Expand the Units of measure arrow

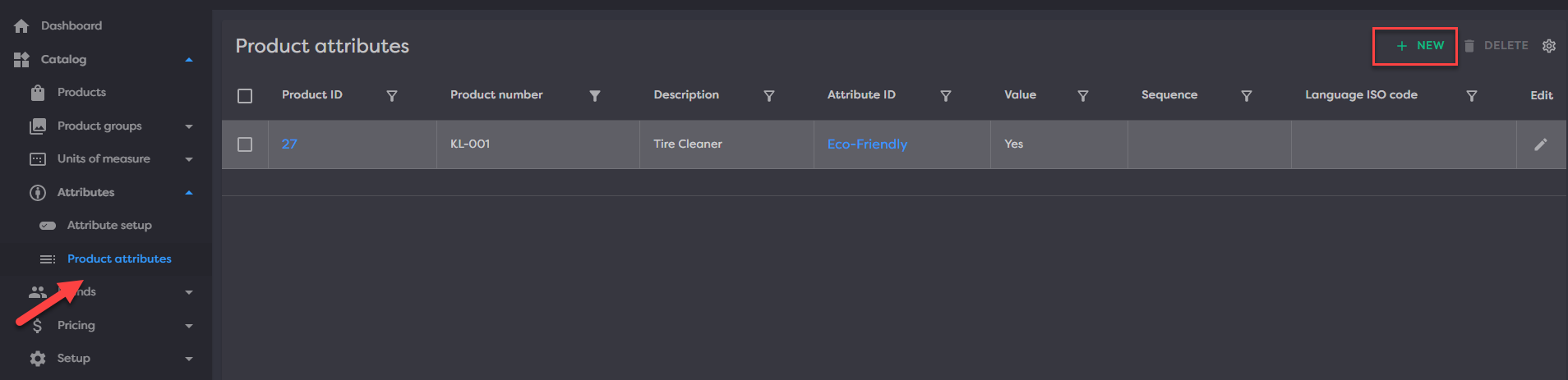click(189, 159)
